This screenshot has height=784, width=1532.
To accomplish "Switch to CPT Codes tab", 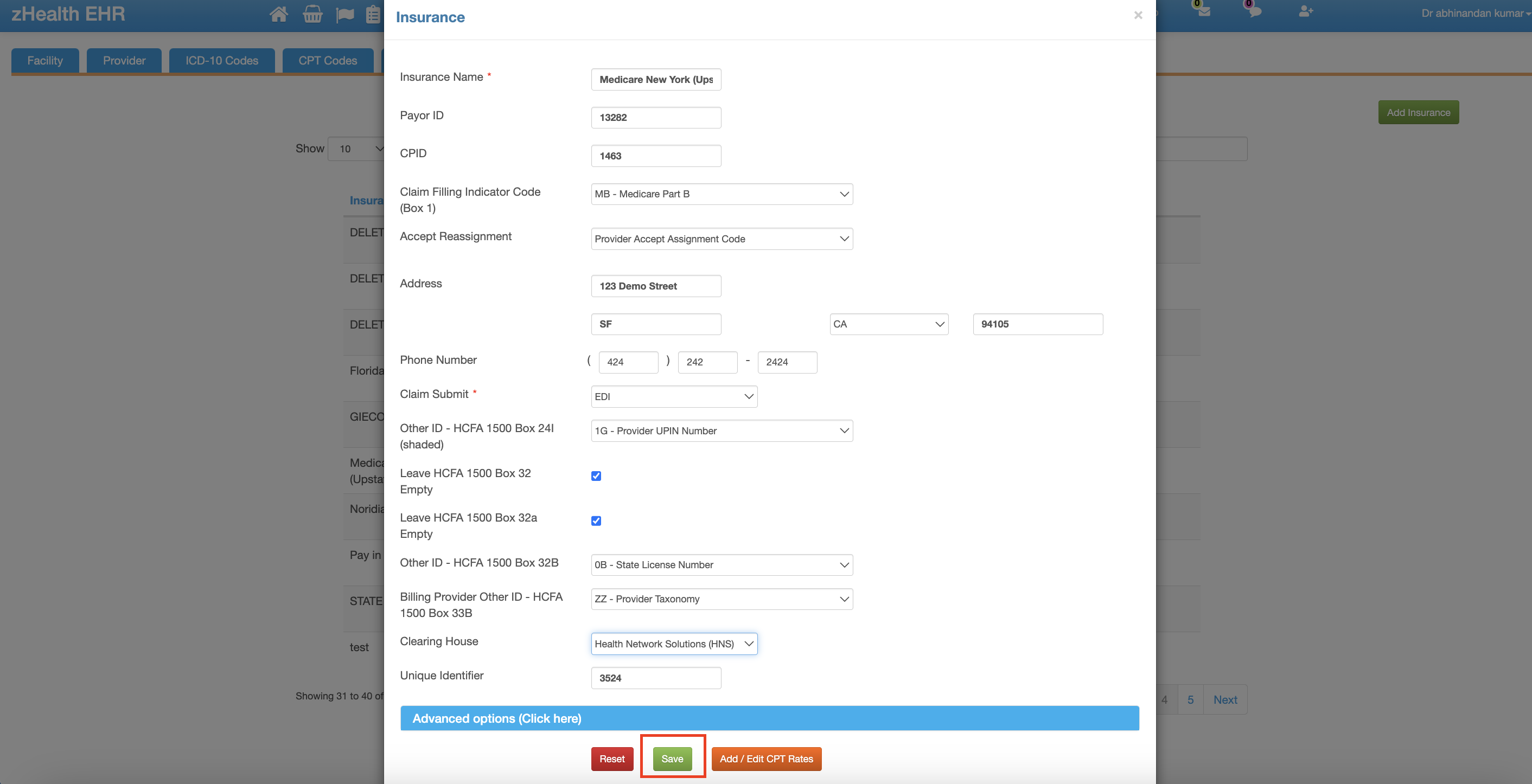I will (x=328, y=61).
